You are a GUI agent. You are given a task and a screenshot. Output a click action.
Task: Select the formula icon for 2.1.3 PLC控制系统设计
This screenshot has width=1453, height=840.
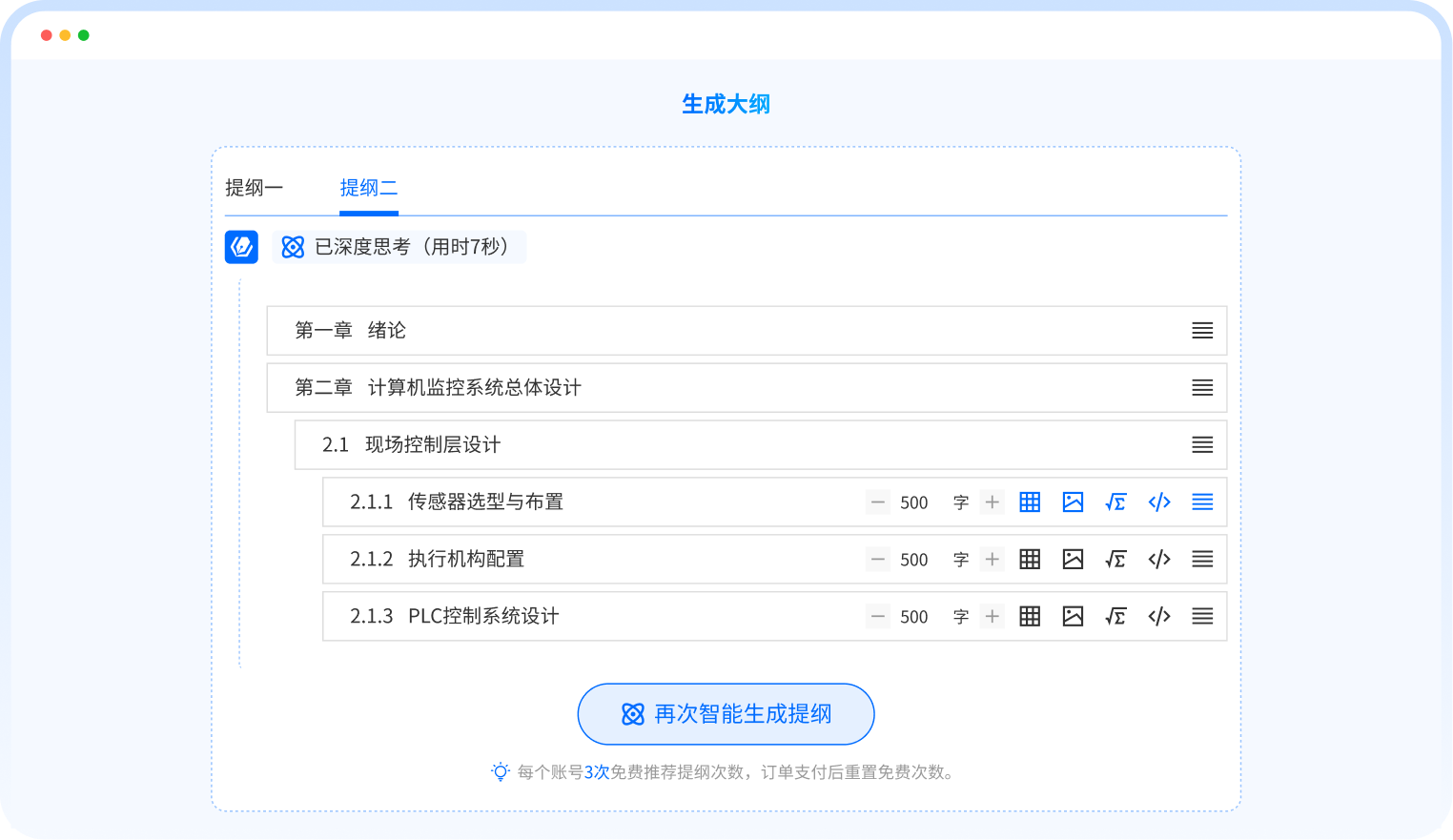coord(1115,616)
